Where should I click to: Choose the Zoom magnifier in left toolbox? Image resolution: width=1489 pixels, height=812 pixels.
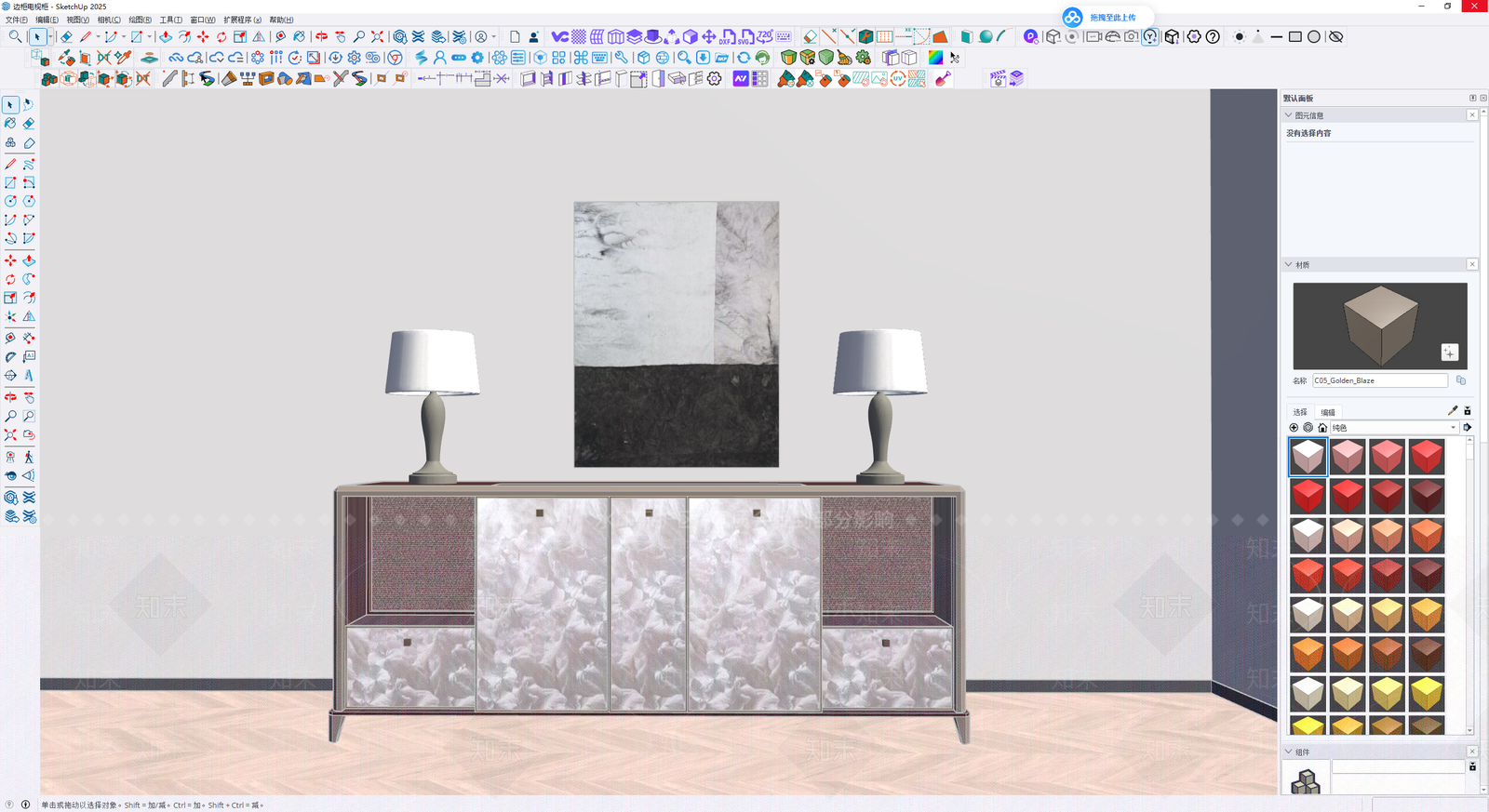(10, 416)
